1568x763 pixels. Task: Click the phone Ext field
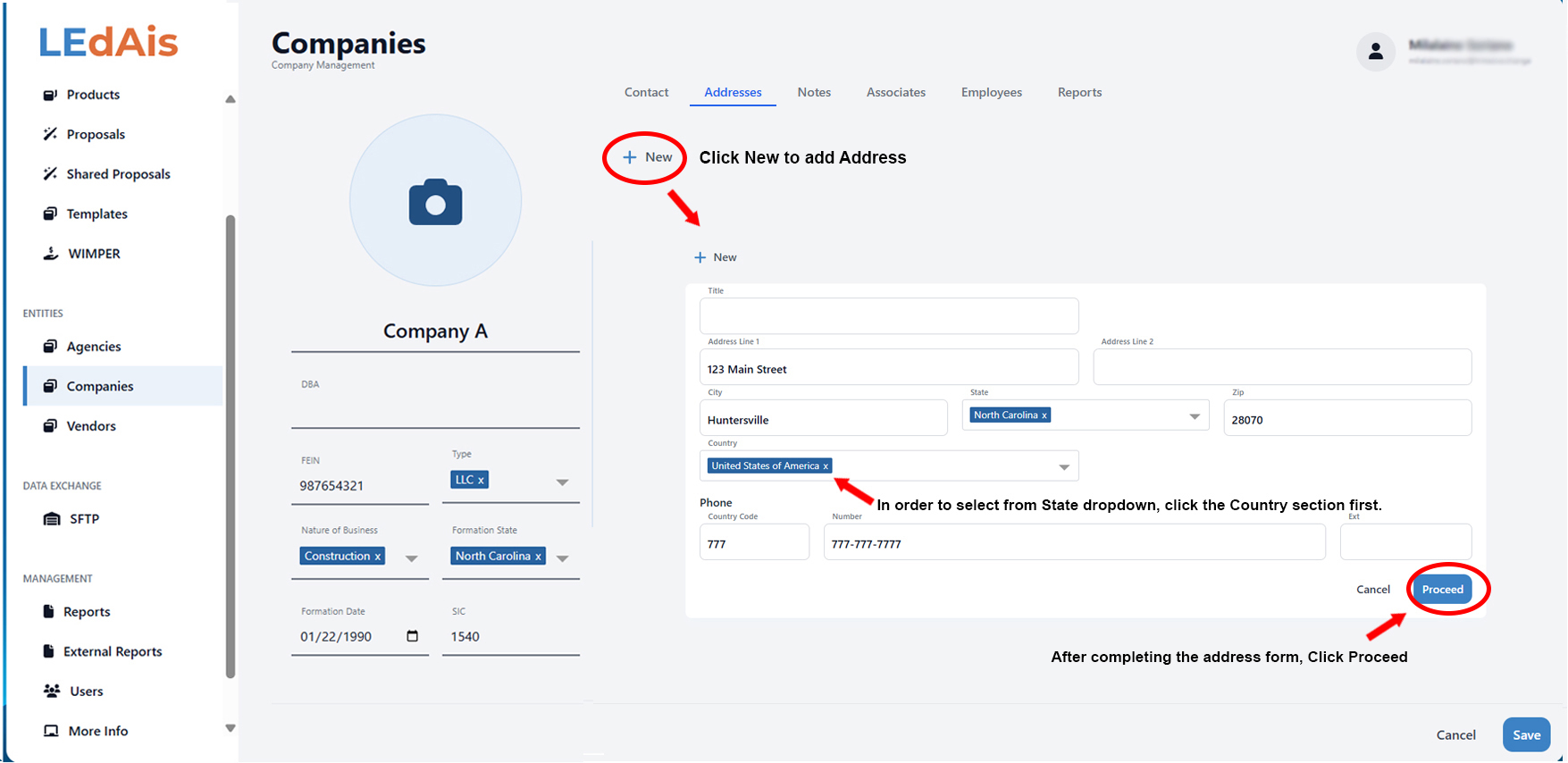pyautogui.click(x=1405, y=542)
